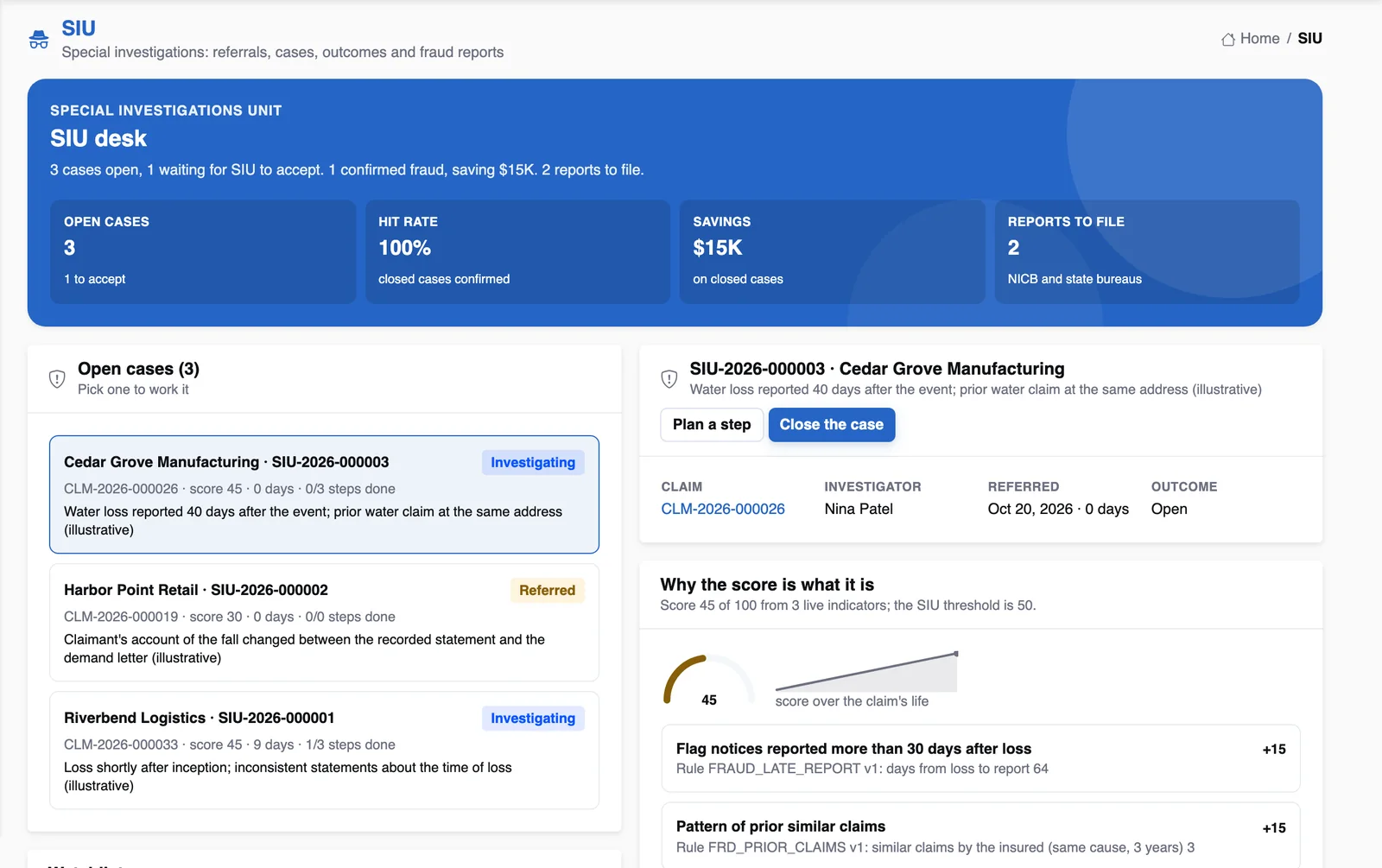This screenshot has width=1382, height=868.
Task: Click the shield icon beside SIU-2026-000003 title
Action: coord(669,379)
